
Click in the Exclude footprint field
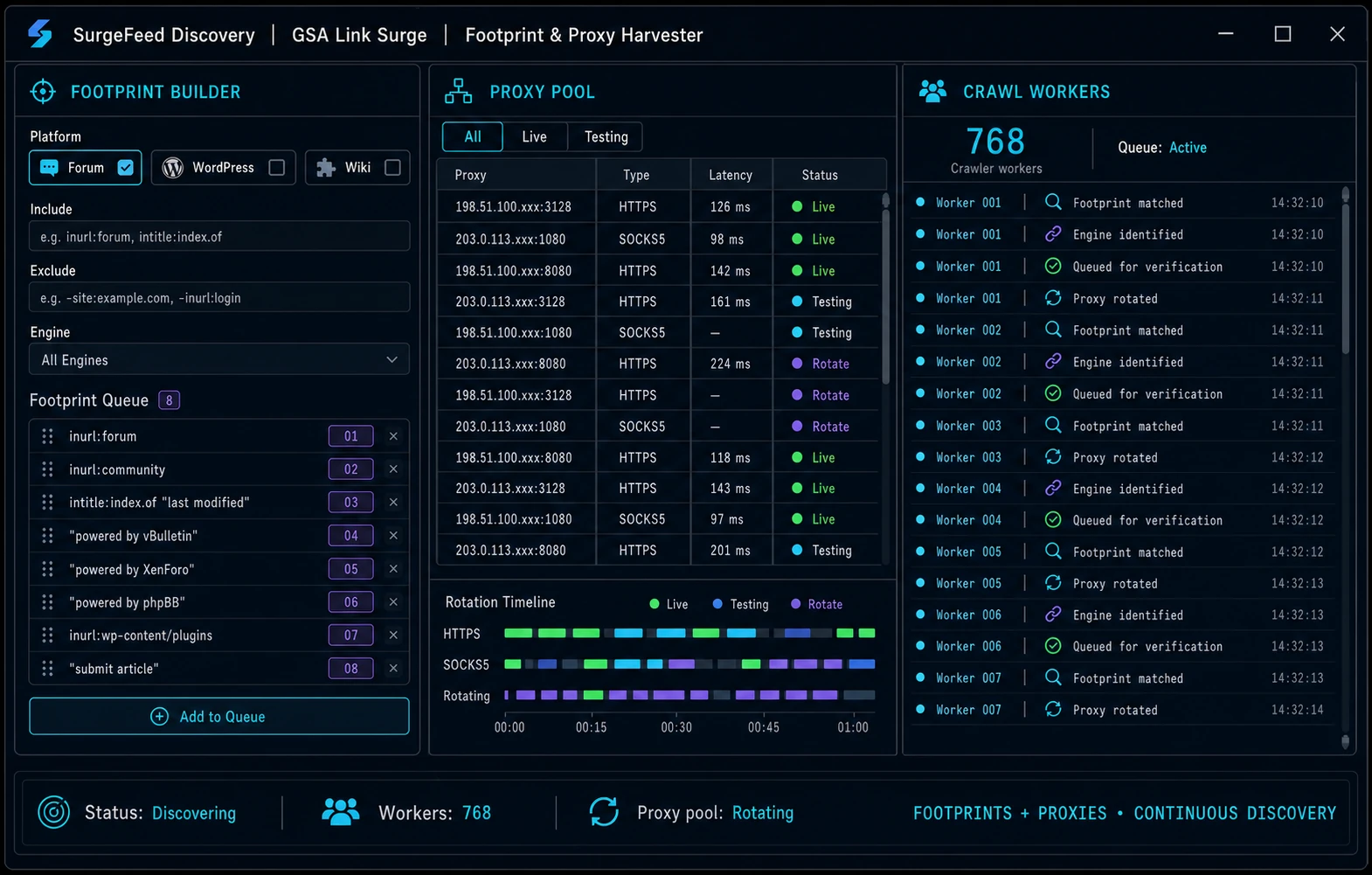pyautogui.click(x=219, y=297)
